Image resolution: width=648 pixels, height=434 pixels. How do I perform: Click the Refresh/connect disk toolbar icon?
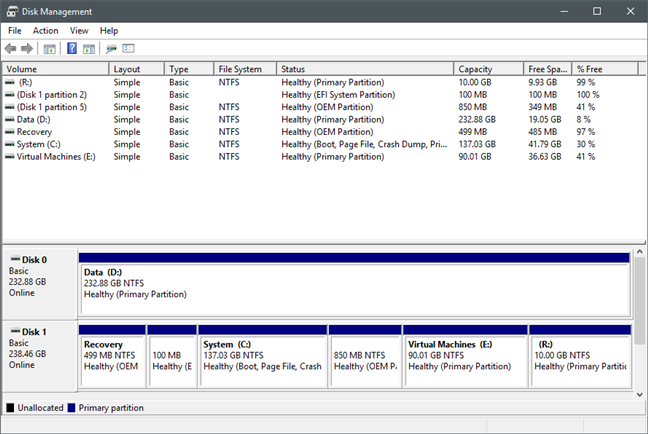[111, 48]
